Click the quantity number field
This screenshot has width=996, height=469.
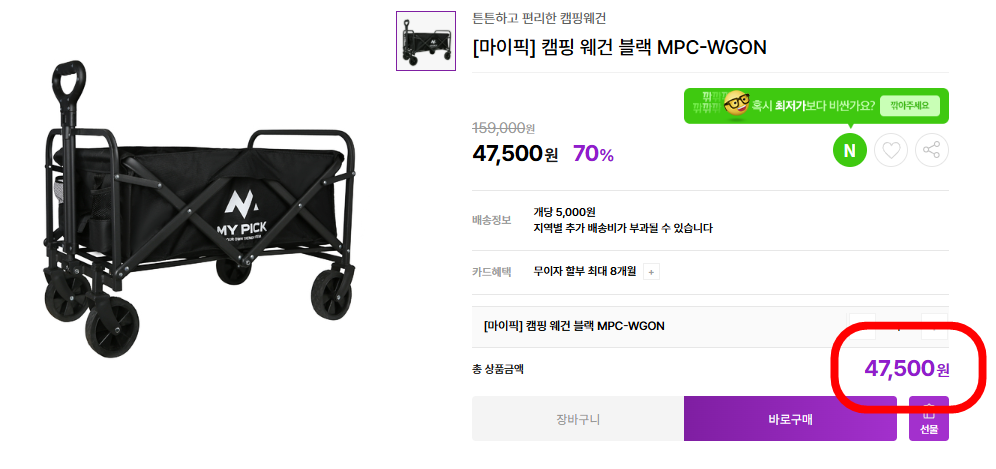[898, 325]
